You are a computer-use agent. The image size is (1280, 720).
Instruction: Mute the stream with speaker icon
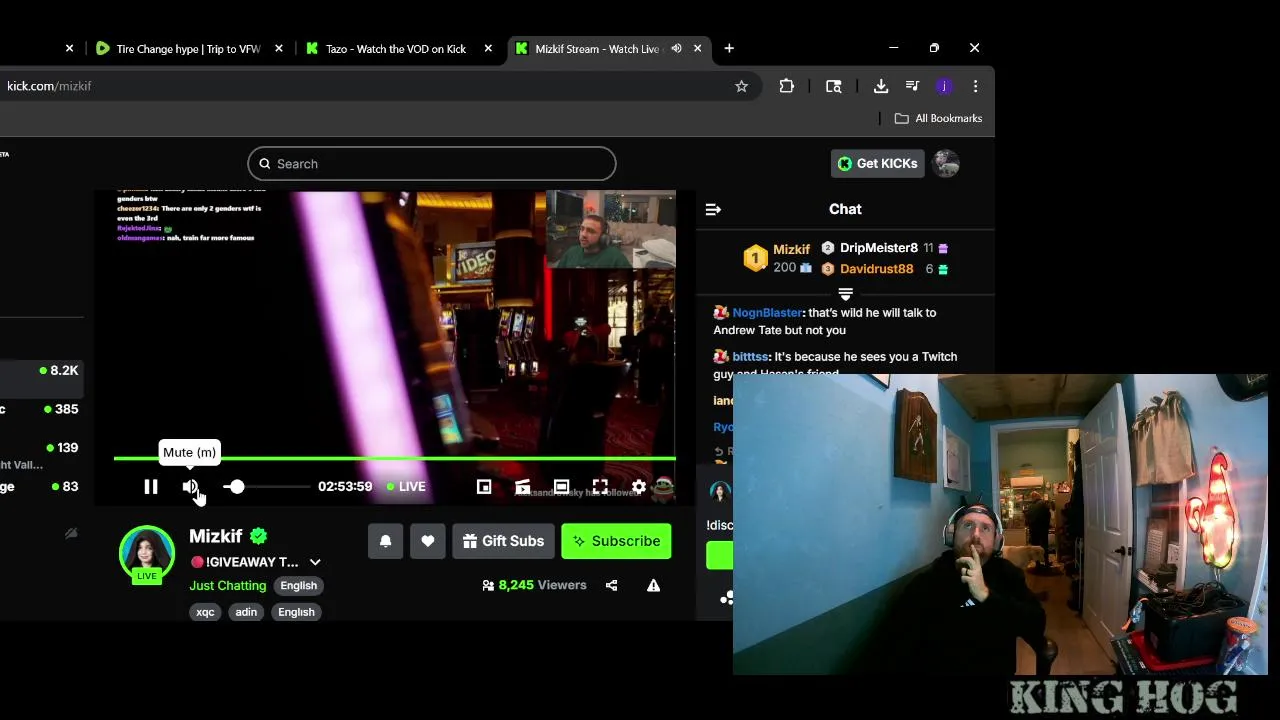click(190, 487)
